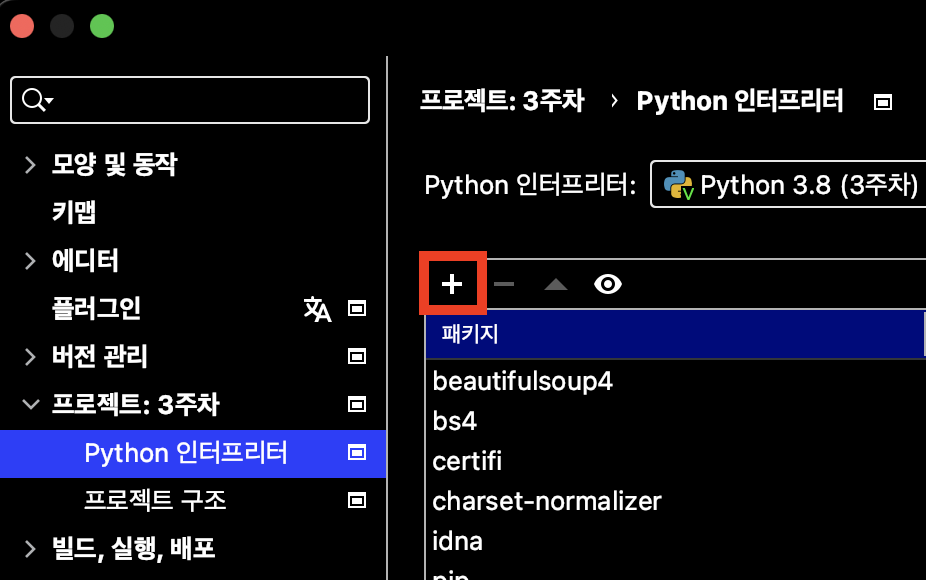
Task: Click the upgrade package up-arrow icon
Action: click(x=556, y=285)
